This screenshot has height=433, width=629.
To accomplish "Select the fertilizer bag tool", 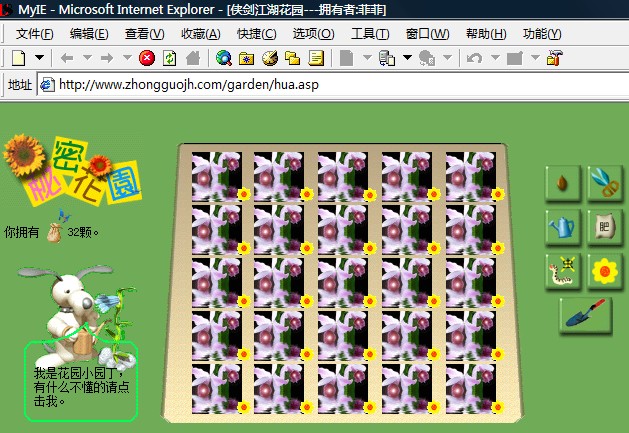I will coord(605,227).
